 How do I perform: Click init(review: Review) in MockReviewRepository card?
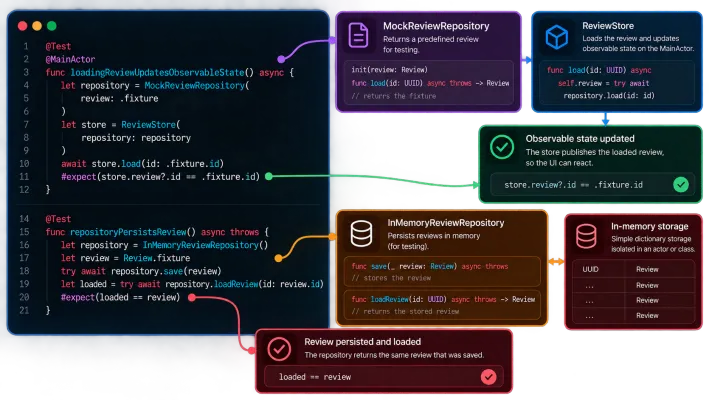tap(389, 70)
